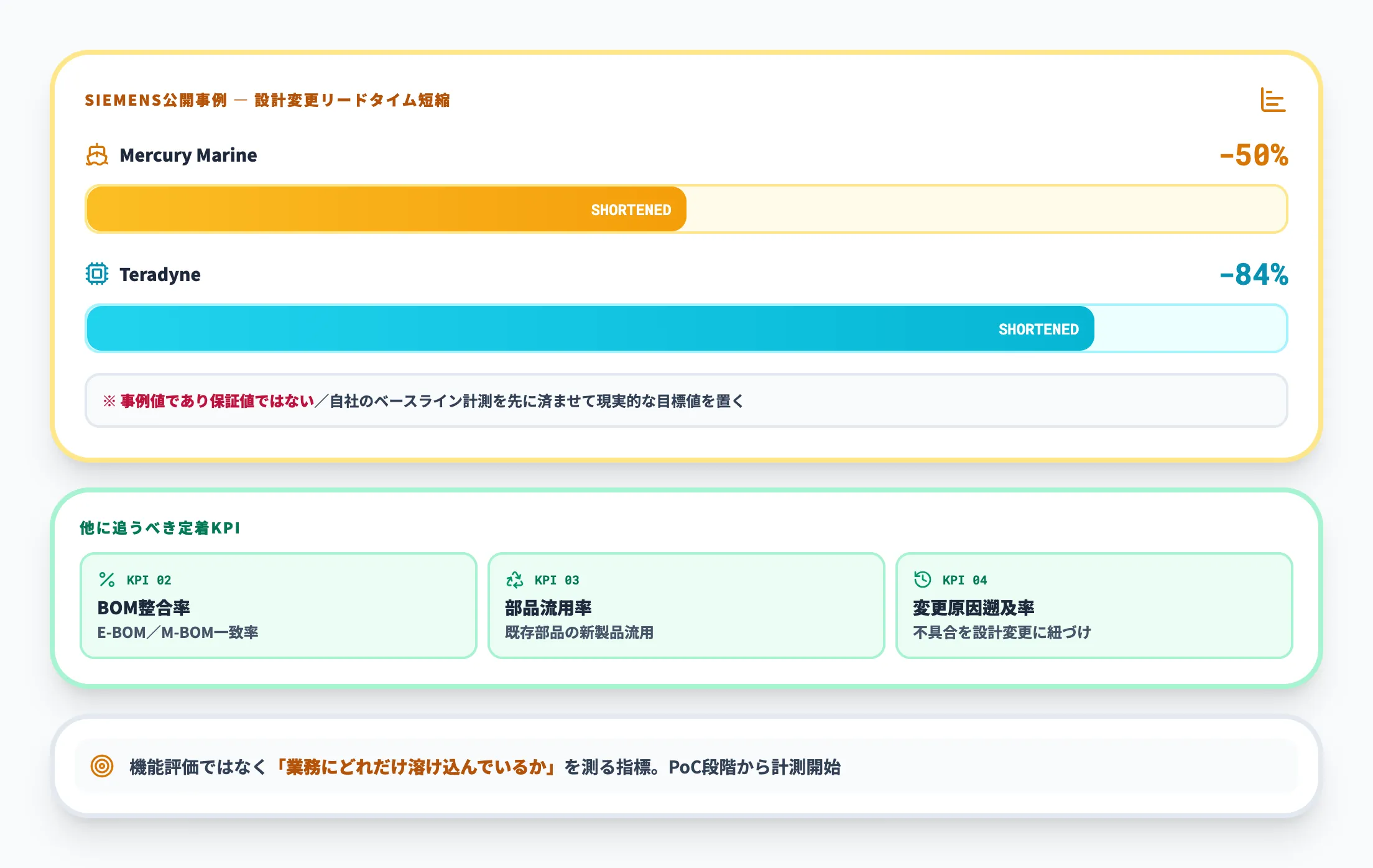Viewport: 1373px width, 868px height.
Task: Click the chip icon beside Teradyne
Action: tap(97, 274)
